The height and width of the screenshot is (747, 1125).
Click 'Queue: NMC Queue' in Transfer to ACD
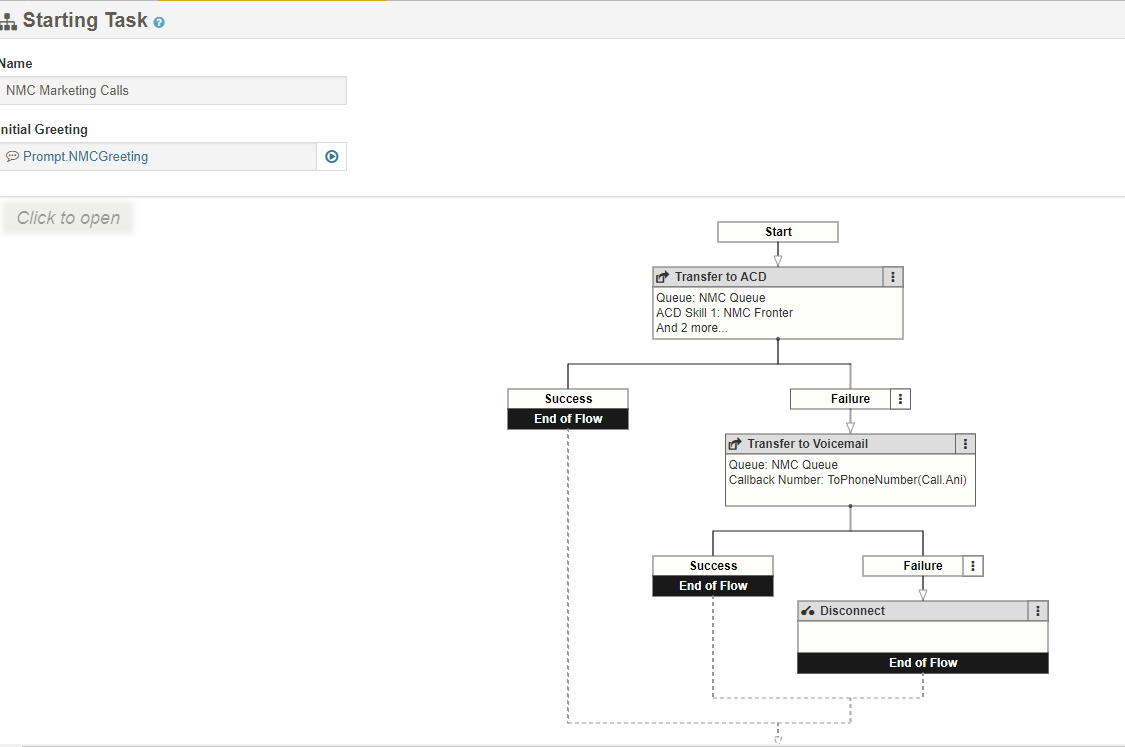pyautogui.click(x=710, y=298)
